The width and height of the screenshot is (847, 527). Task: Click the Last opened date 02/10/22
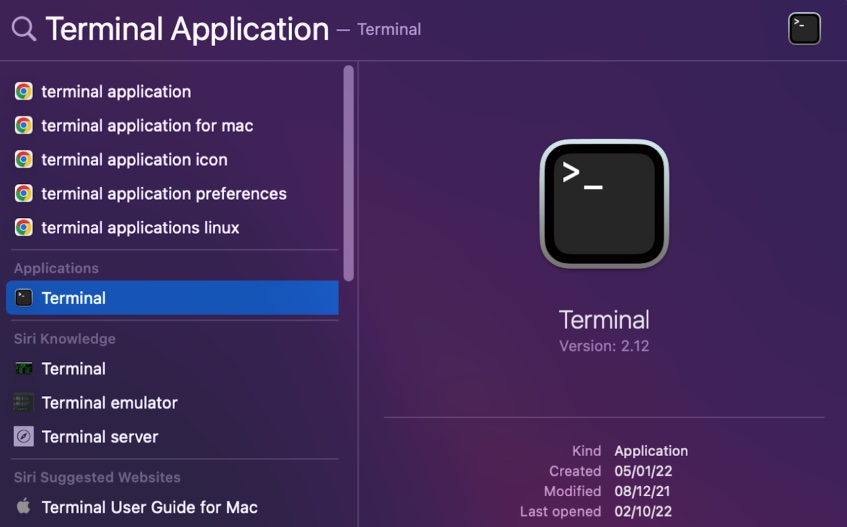click(x=643, y=511)
